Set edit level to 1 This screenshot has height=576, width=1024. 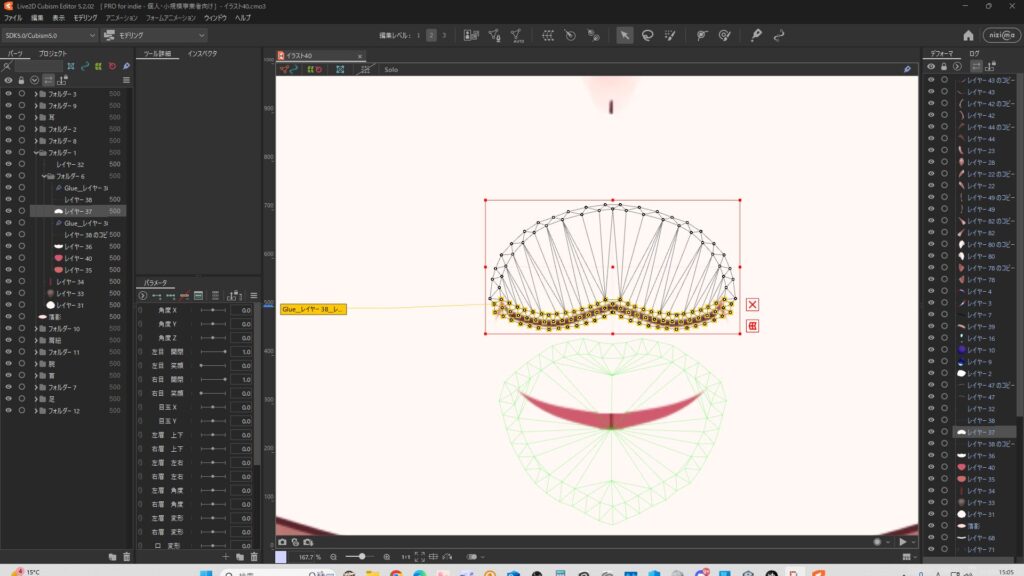[418, 35]
